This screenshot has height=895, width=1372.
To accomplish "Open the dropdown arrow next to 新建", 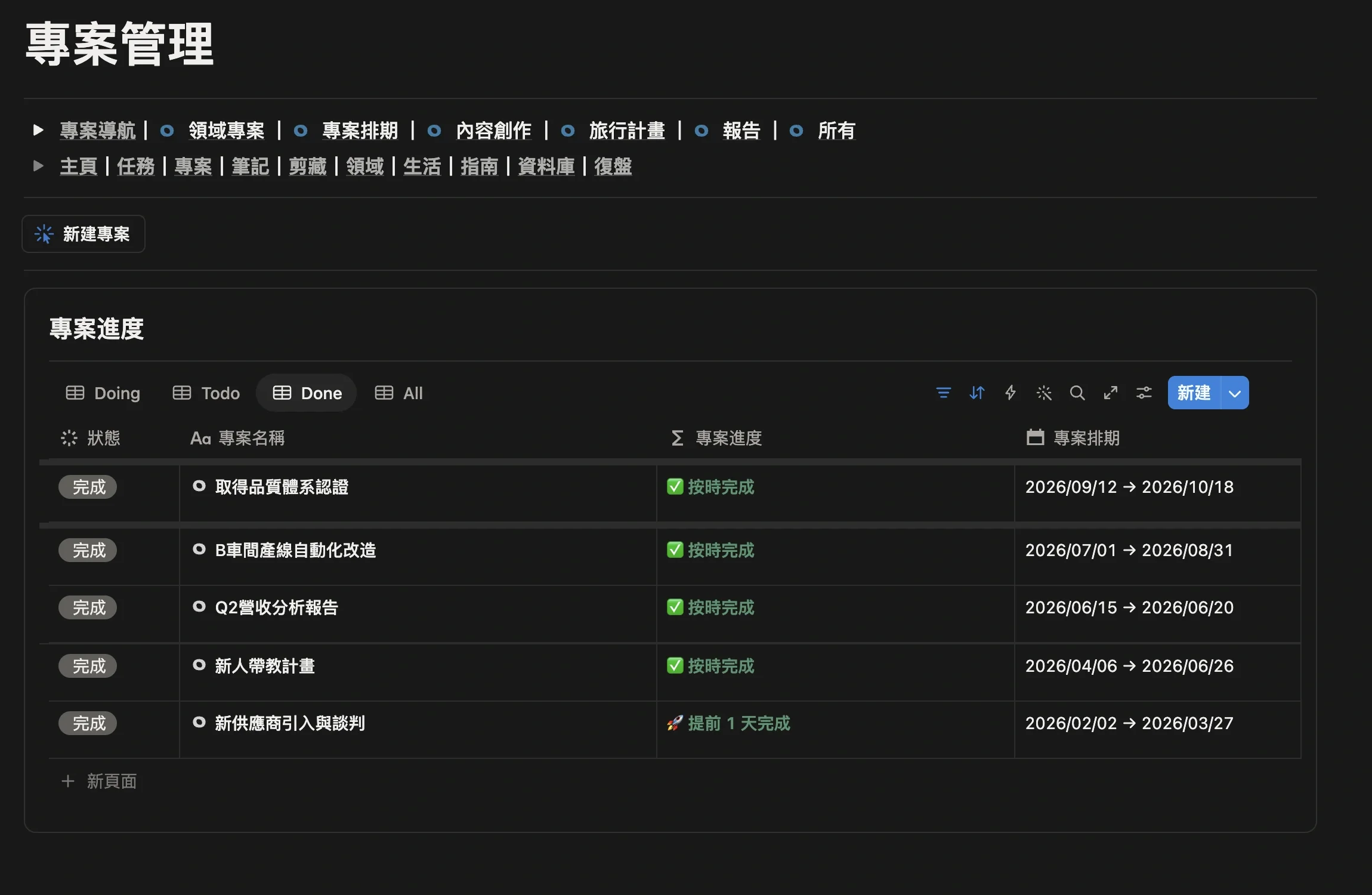I will coord(1235,393).
